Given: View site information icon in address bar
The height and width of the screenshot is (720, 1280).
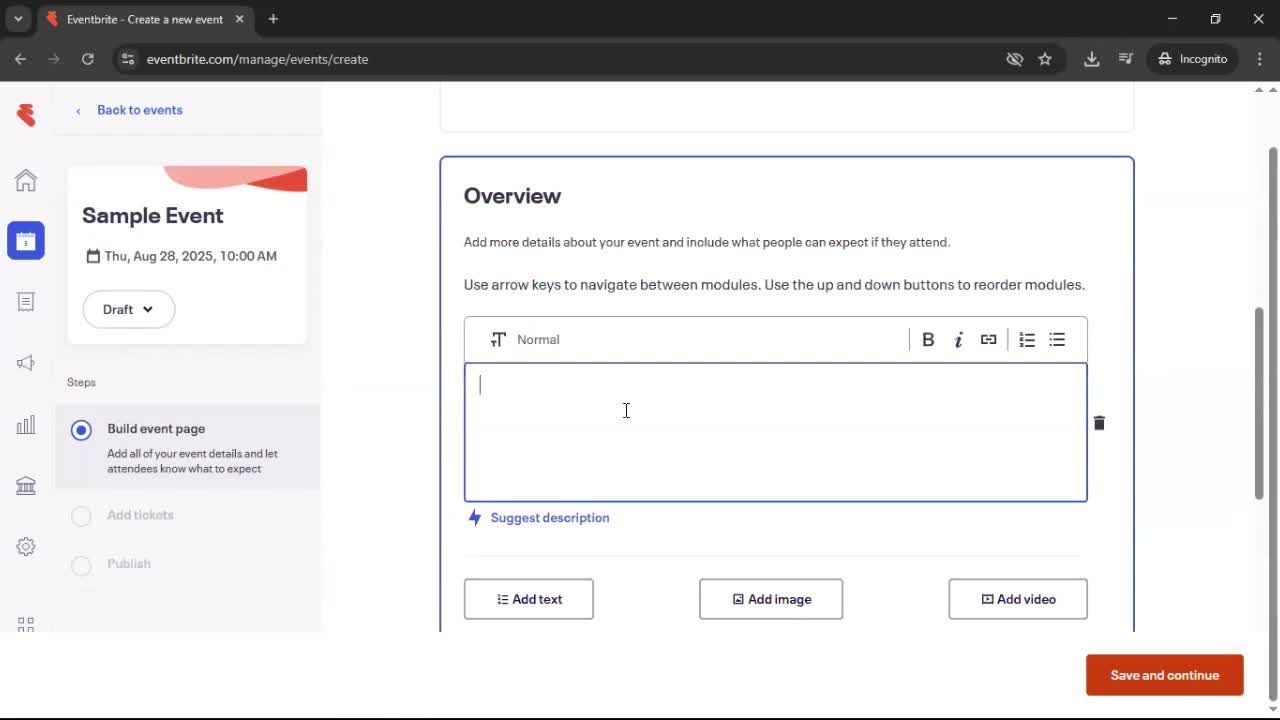Looking at the screenshot, I should pos(128,59).
